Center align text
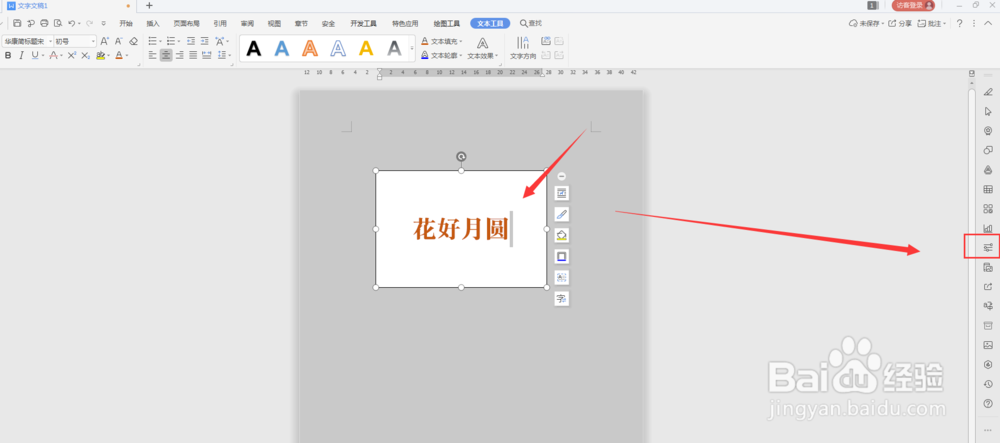Screen dimensions: 1000x443 (x=166, y=55)
